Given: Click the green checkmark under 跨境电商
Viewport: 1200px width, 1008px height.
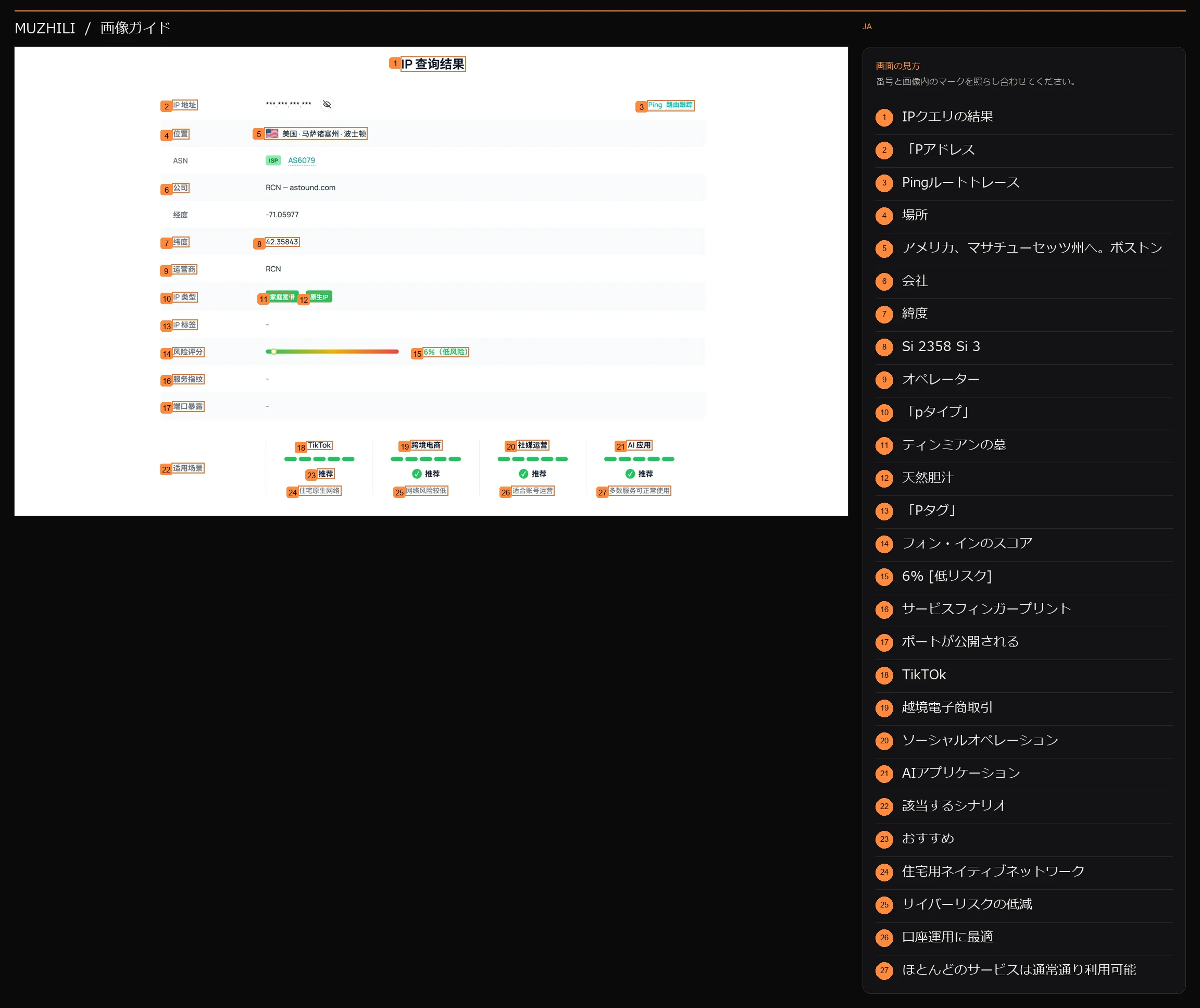Looking at the screenshot, I should [x=417, y=474].
